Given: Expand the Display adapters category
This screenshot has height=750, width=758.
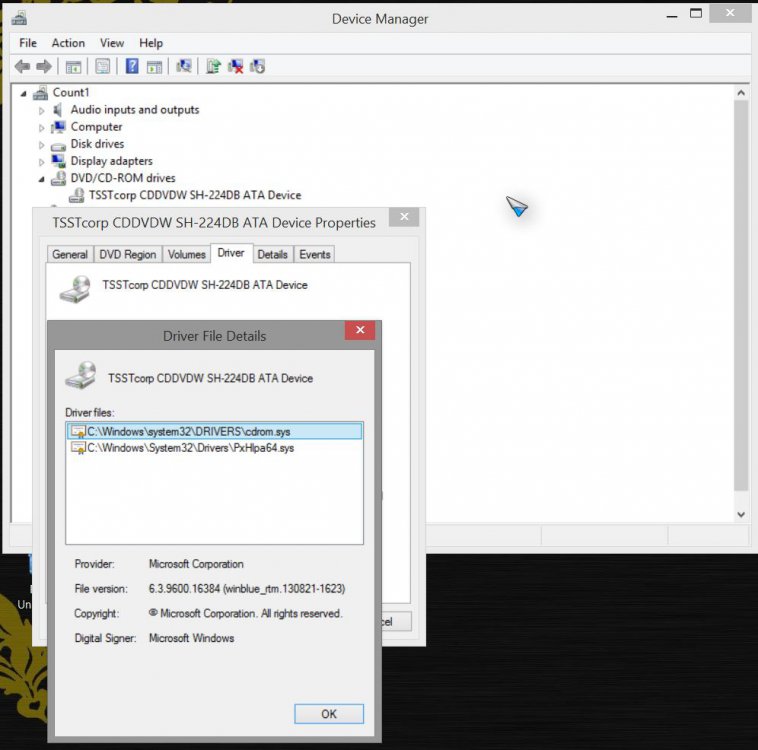Looking at the screenshot, I should 42,162.
